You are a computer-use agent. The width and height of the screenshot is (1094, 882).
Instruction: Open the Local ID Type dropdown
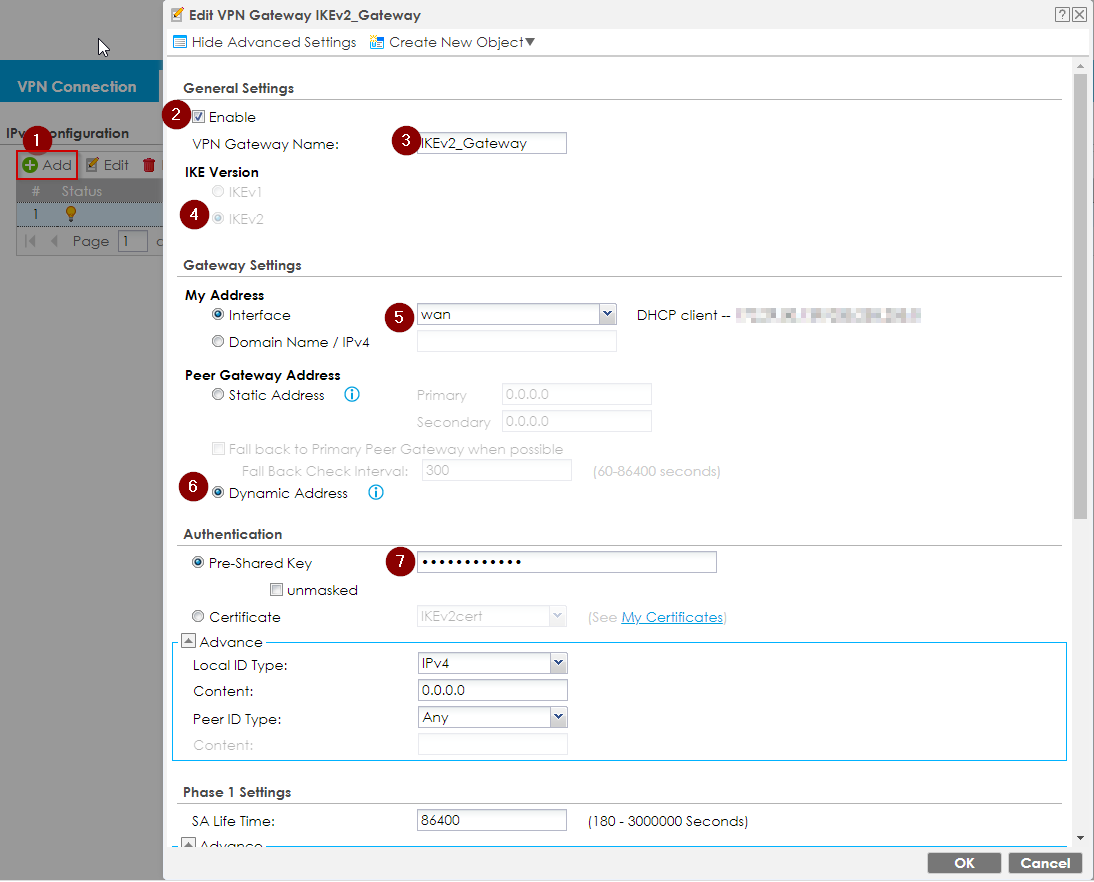click(x=558, y=664)
